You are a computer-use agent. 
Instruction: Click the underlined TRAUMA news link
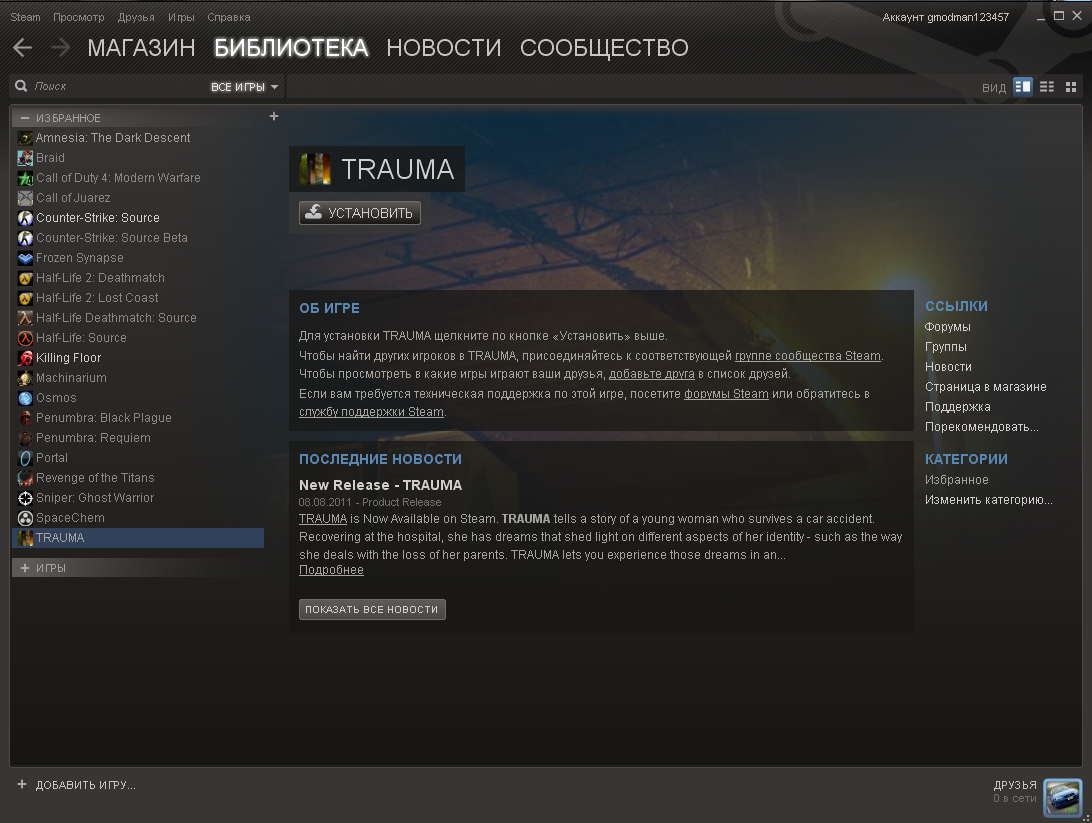pyautogui.click(x=323, y=519)
